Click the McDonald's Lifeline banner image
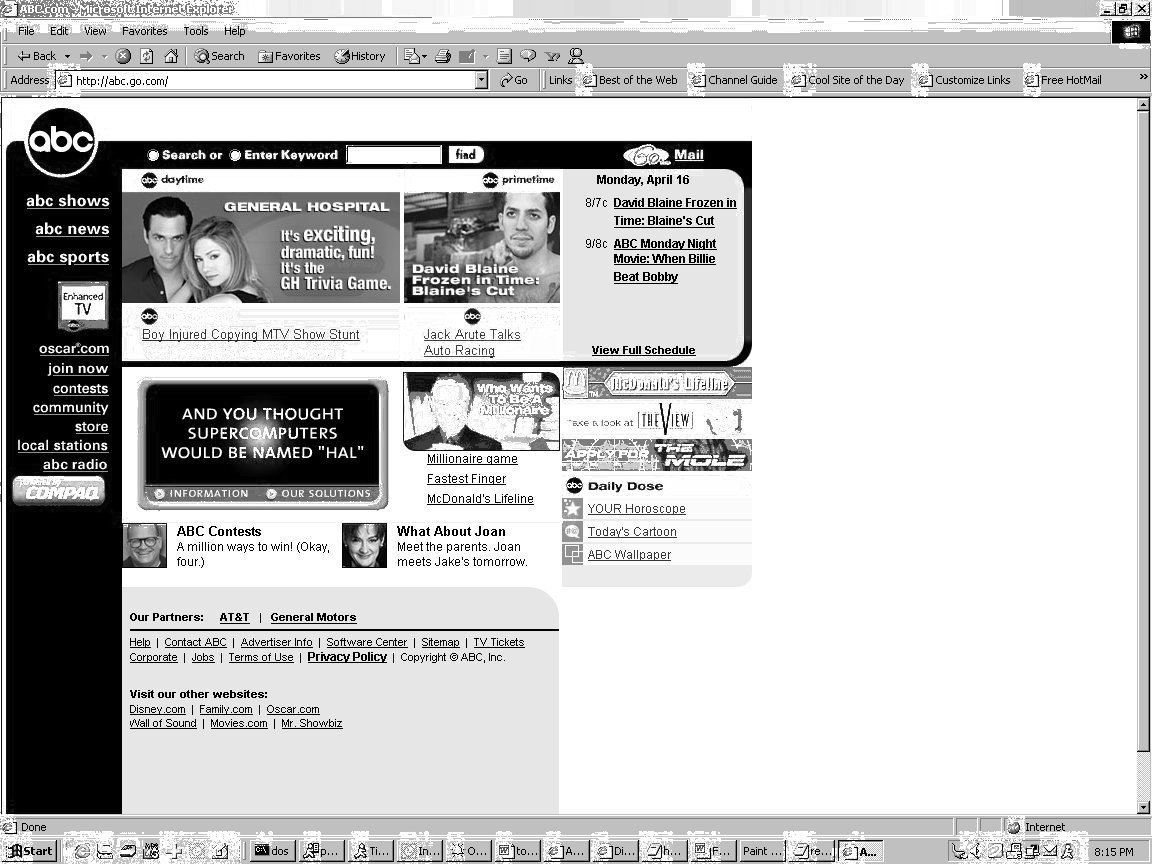The width and height of the screenshot is (1152, 864). pos(657,383)
